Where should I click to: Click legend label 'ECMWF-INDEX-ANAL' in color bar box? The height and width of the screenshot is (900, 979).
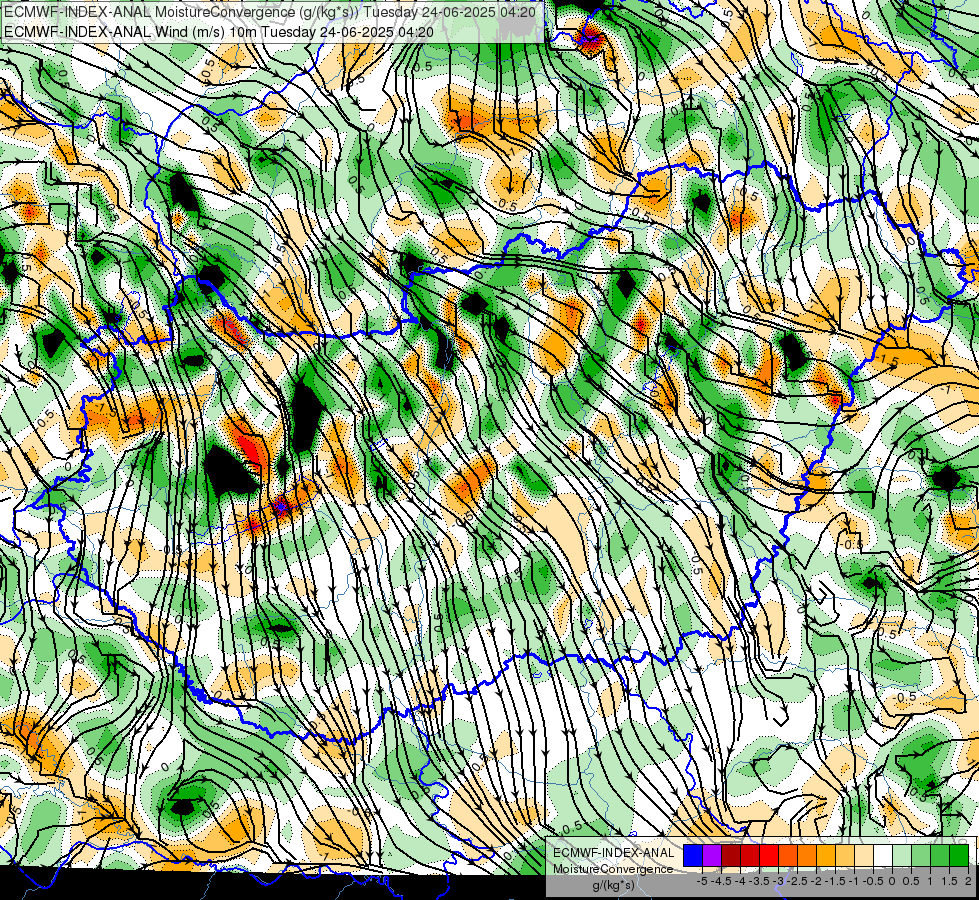tap(614, 853)
